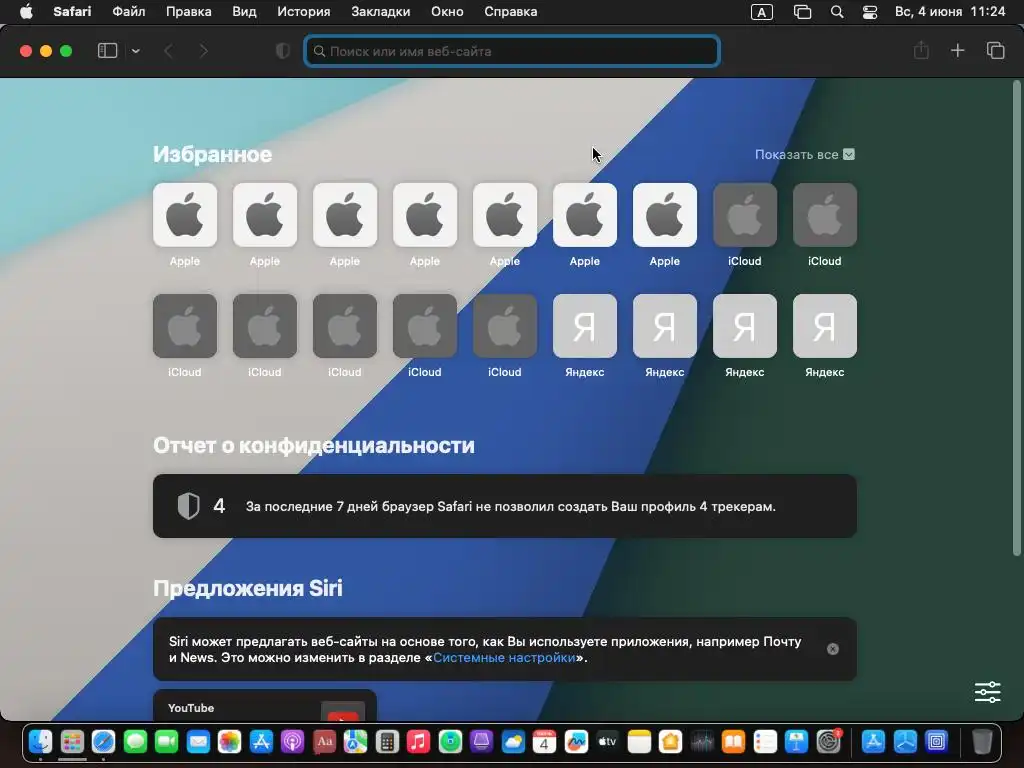This screenshot has width=1024, height=768.
Task: Go back with the back arrow
Action: click(x=168, y=51)
